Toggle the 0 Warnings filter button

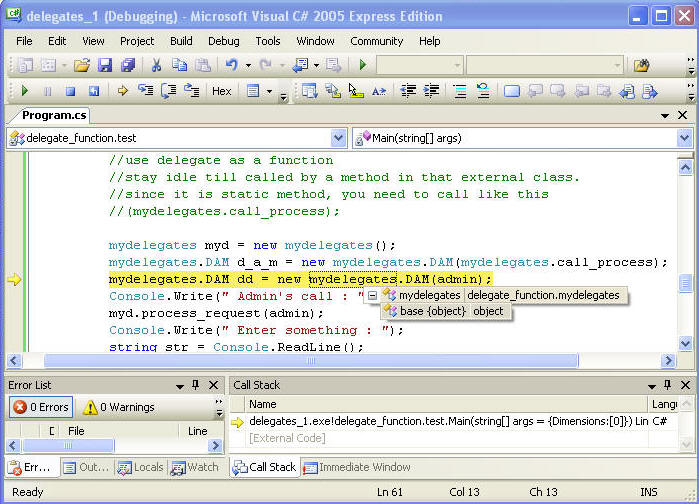coord(118,407)
